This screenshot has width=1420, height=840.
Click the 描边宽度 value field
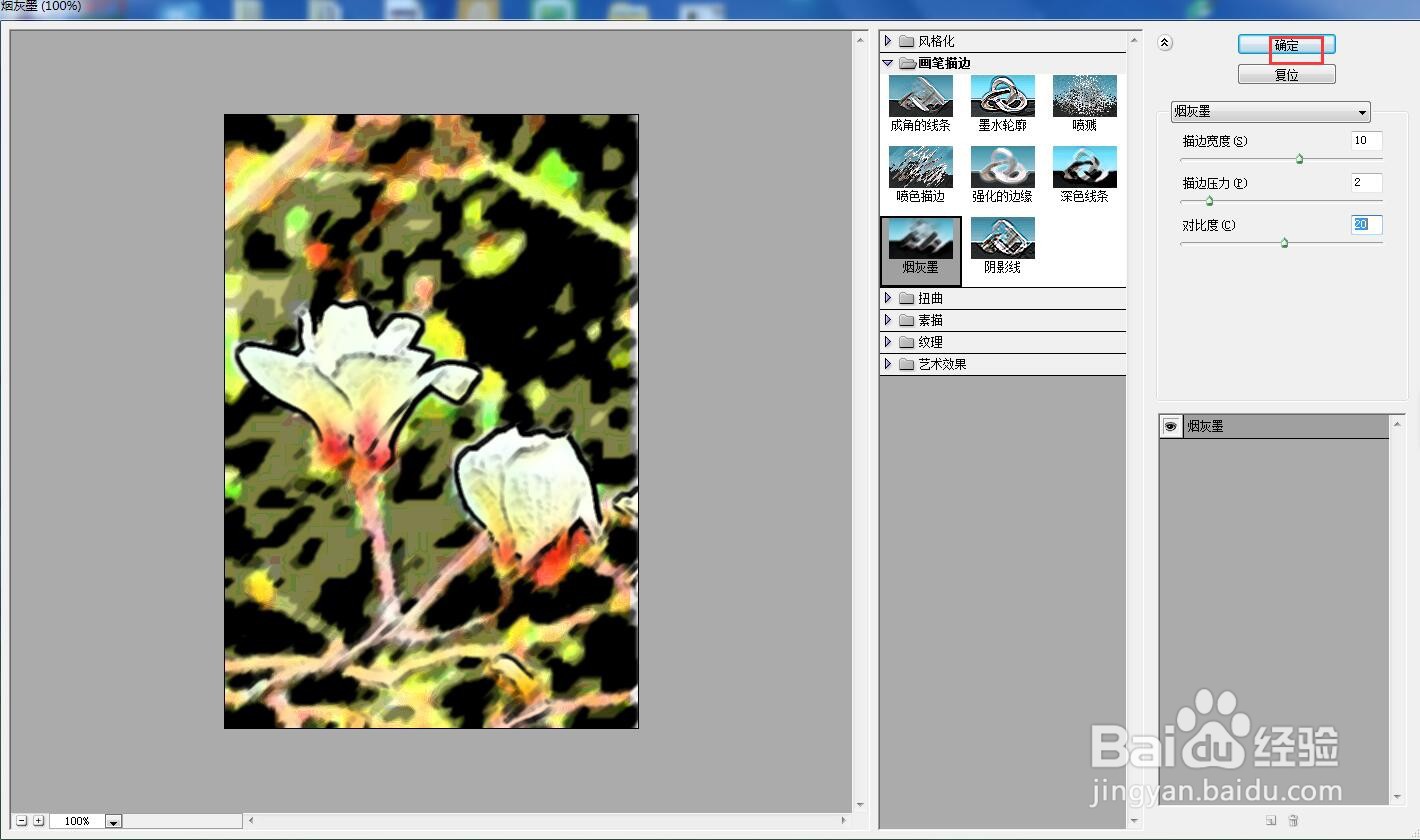point(1366,141)
